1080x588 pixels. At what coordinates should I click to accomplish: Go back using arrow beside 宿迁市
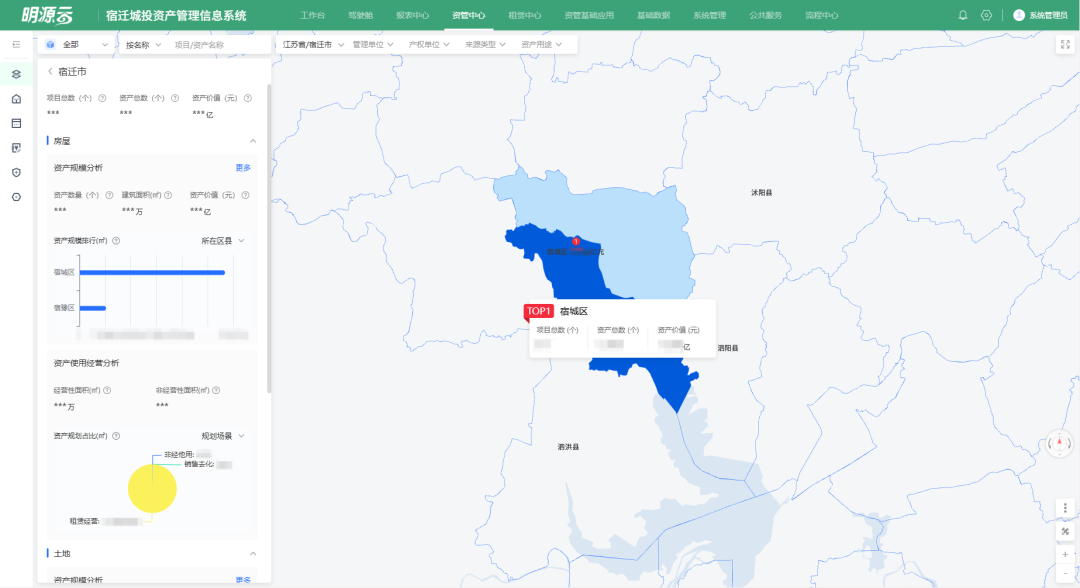coord(50,72)
